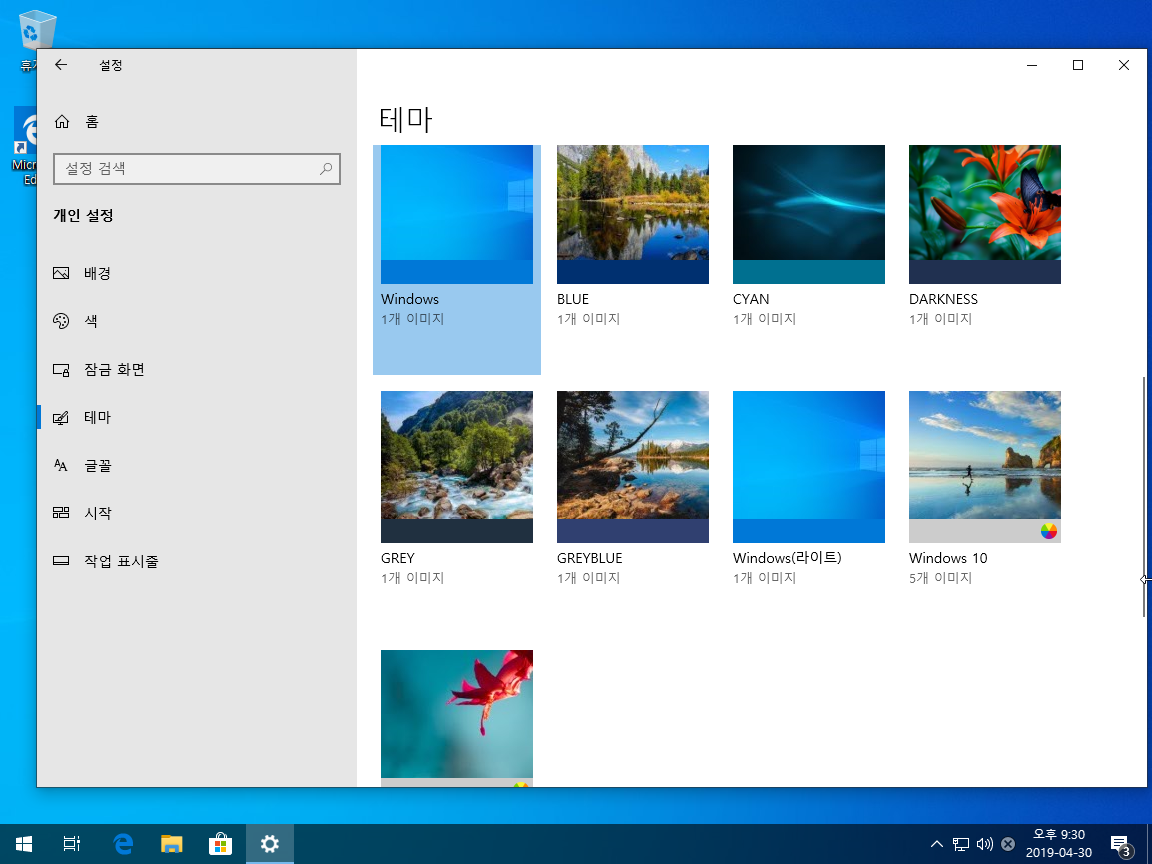Viewport: 1152px width, 864px height.
Task: Open the Windows Start menu
Action: [x=24, y=843]
